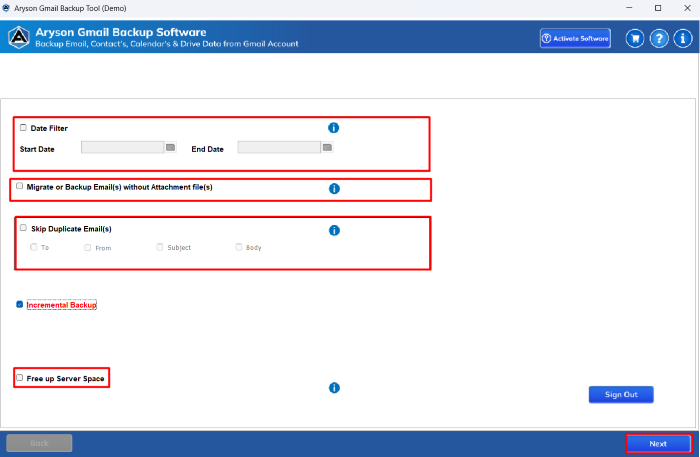Click the Aryson Gmail Backup Software heading
The height and width of the screenshot is (457, 700).
point(121,32)
